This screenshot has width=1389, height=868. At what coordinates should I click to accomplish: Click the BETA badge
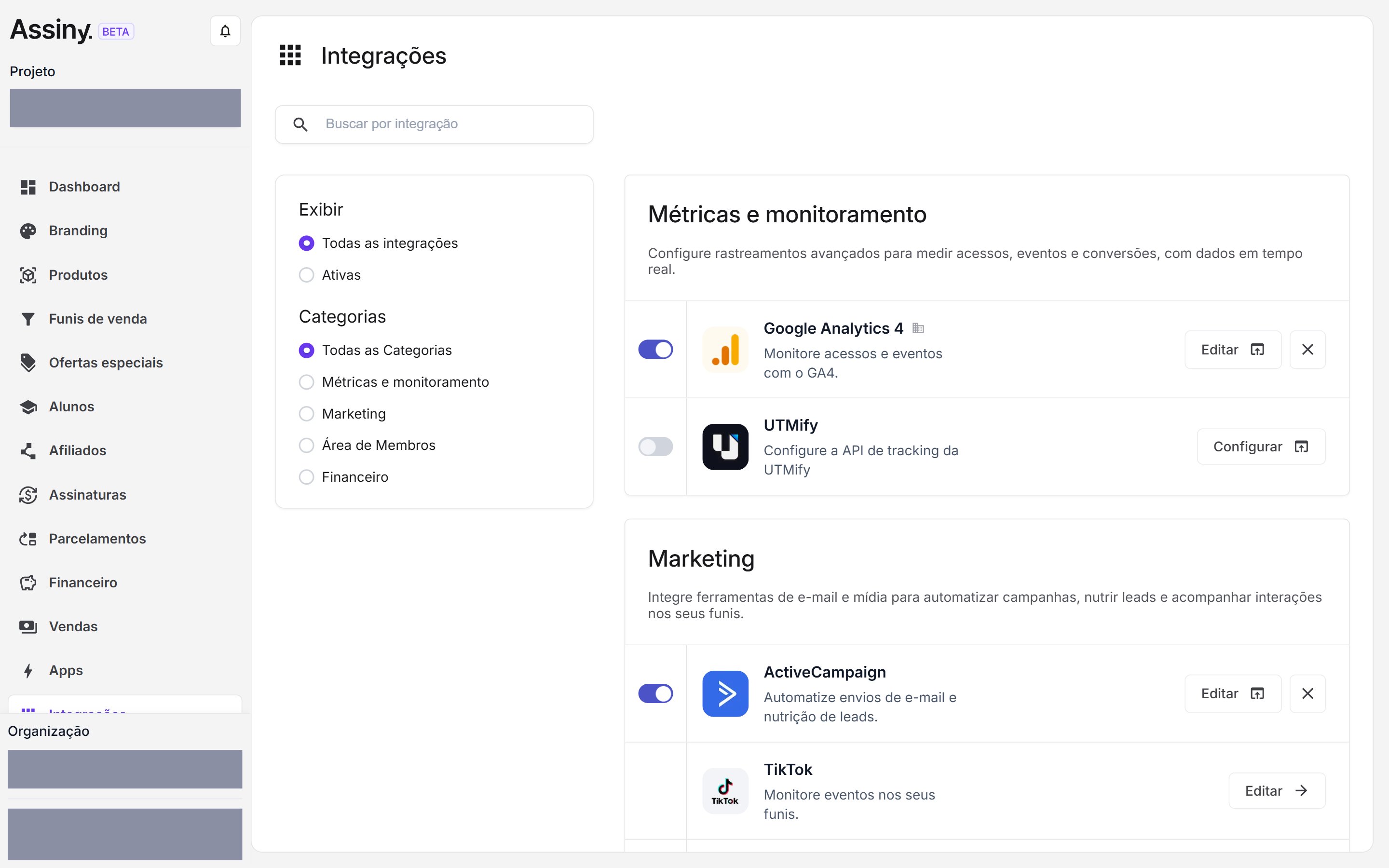116,31
